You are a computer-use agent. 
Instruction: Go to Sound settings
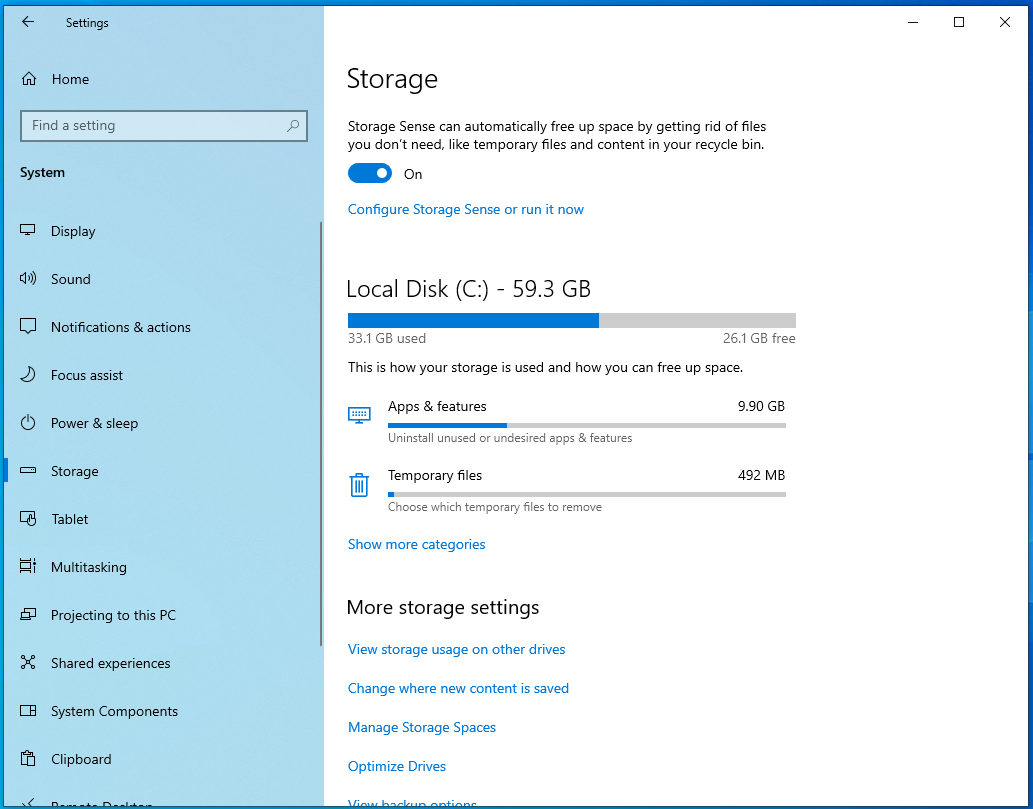[x=162, y=279]
